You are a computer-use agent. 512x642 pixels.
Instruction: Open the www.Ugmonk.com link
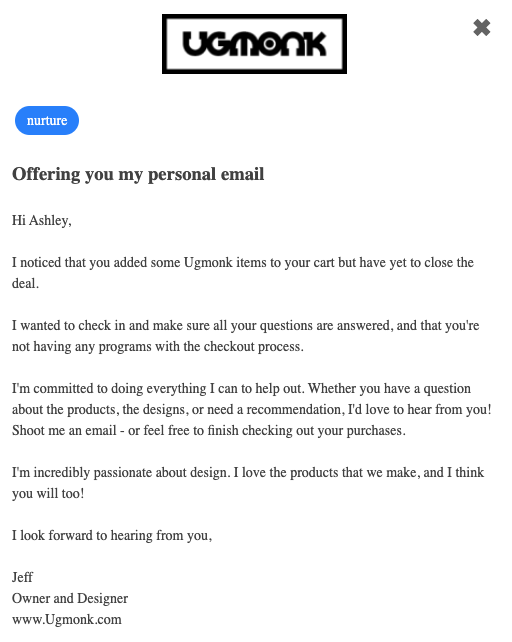(67, 619)
